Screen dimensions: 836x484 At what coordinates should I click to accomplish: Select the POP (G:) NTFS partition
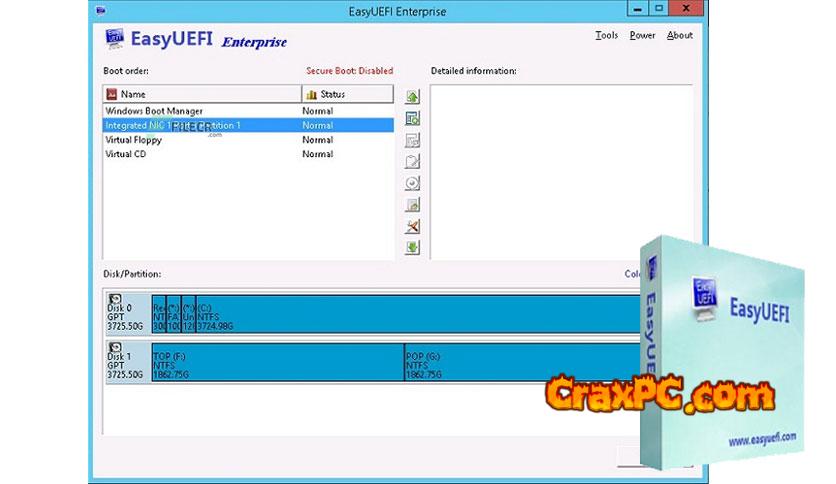pos(522,362)
